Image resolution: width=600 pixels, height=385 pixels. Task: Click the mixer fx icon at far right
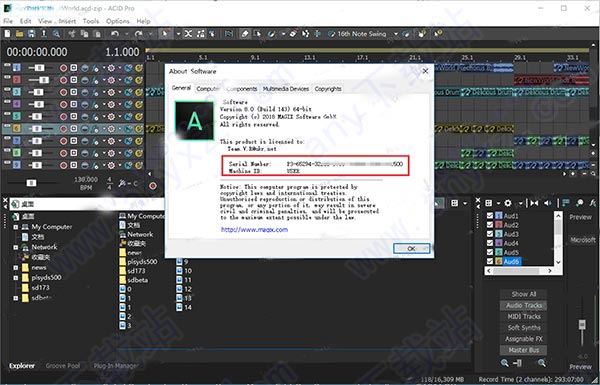click(593, 203)
